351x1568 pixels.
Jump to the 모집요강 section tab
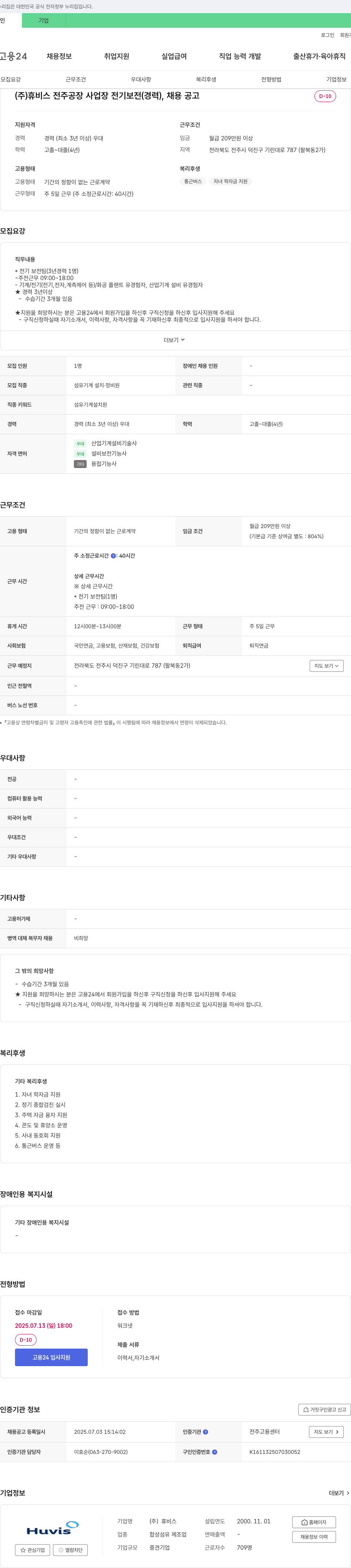(x=11, y=80)
